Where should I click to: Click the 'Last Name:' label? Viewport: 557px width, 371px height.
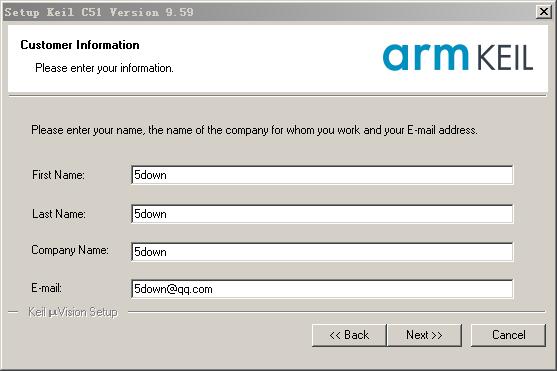coord(59,214)
